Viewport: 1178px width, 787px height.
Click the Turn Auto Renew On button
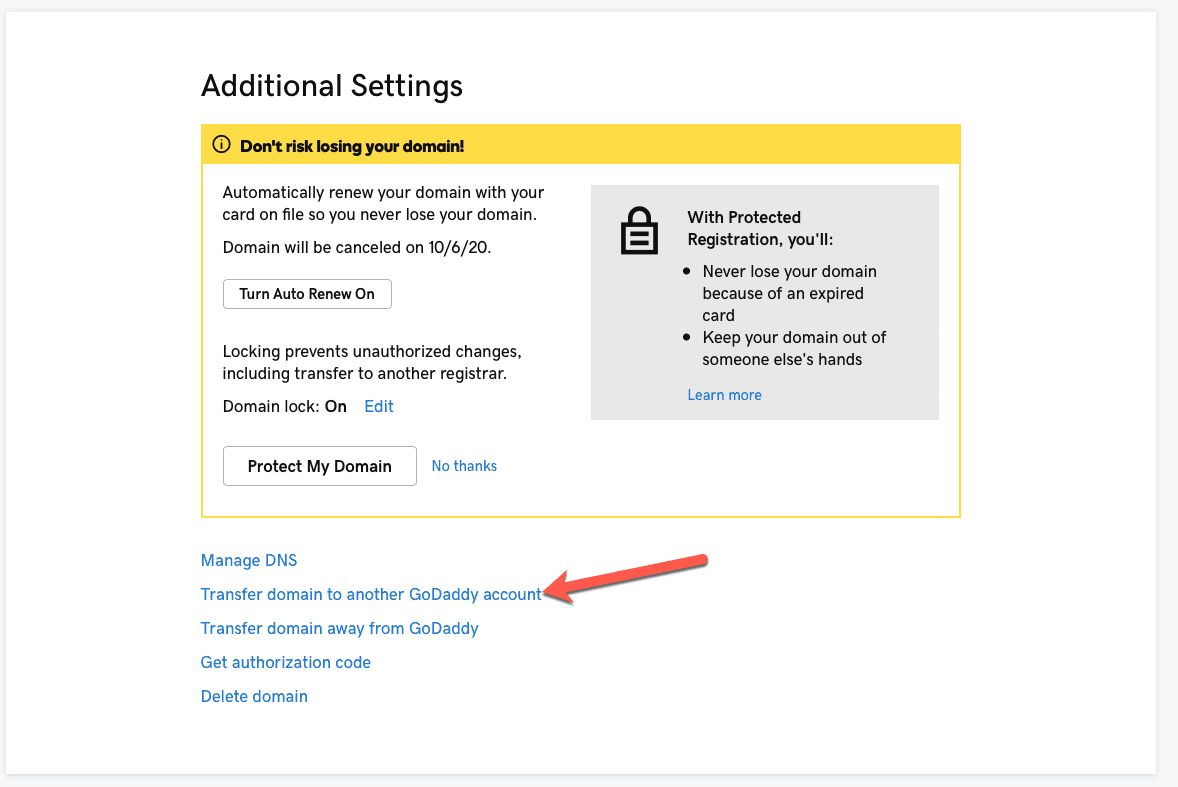coord(307,293)
